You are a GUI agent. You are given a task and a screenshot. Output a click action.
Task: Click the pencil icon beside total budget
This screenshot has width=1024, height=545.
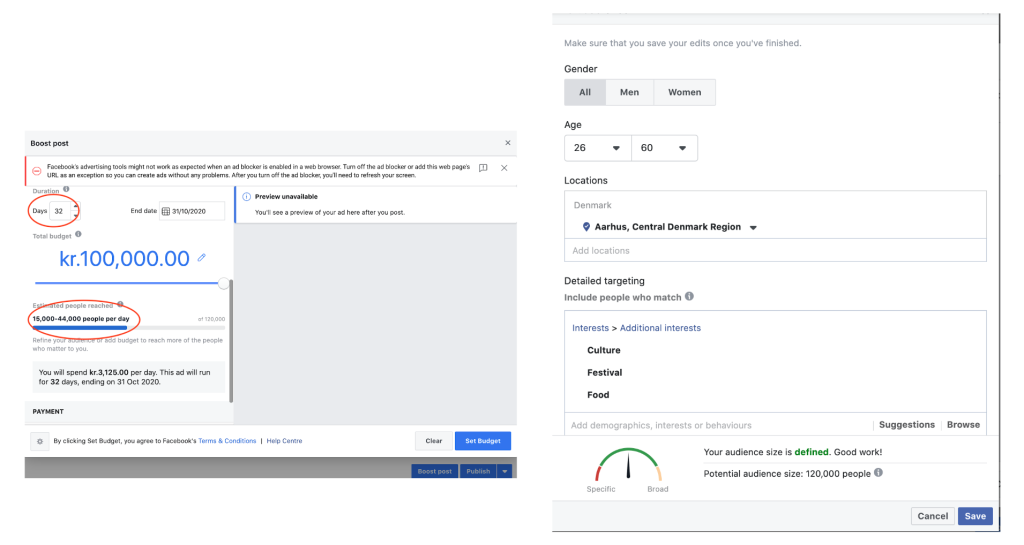click(201, 258)
